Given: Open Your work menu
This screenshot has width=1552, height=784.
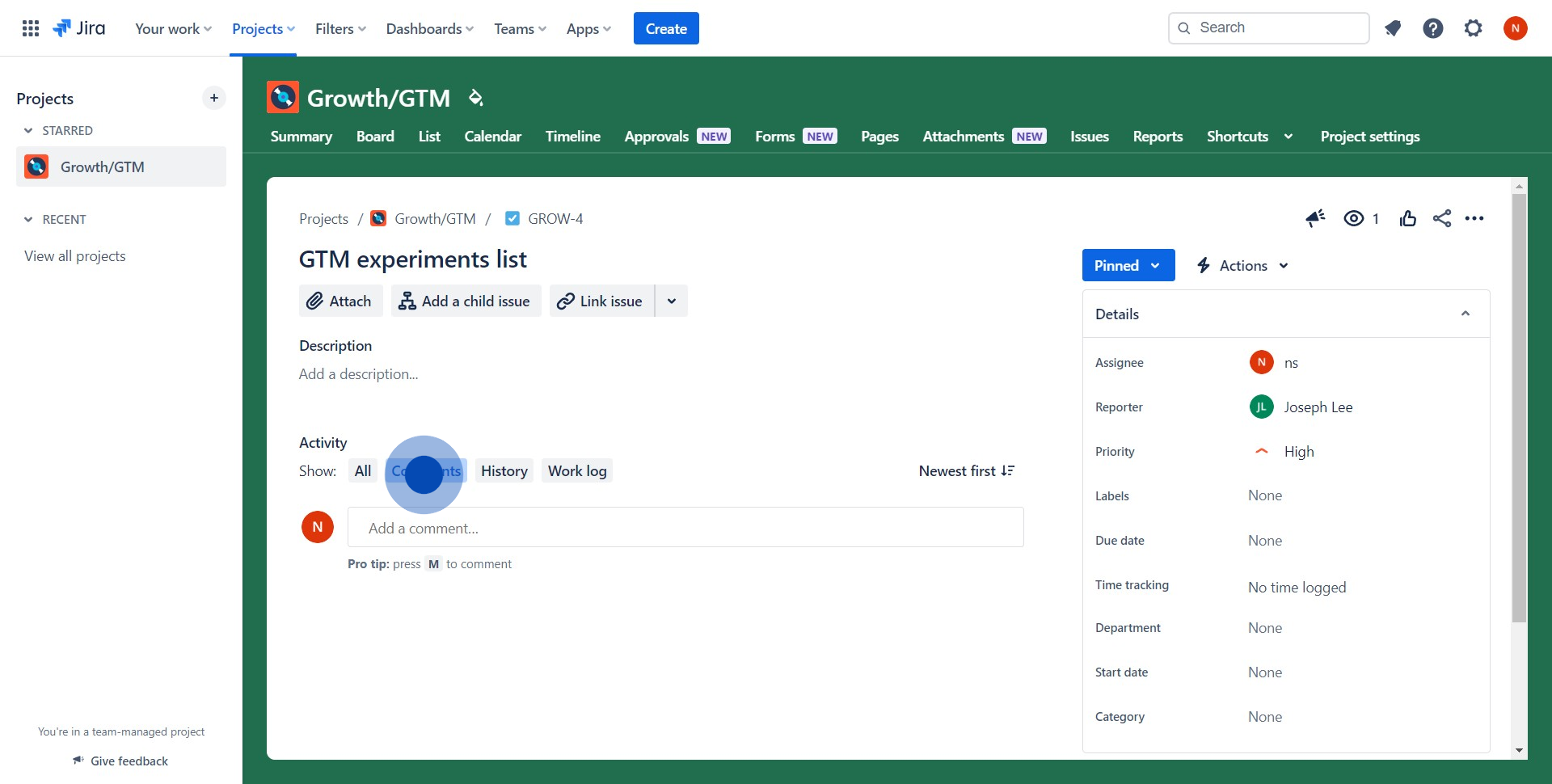Looking at the screenshot, I should point(173,28).
